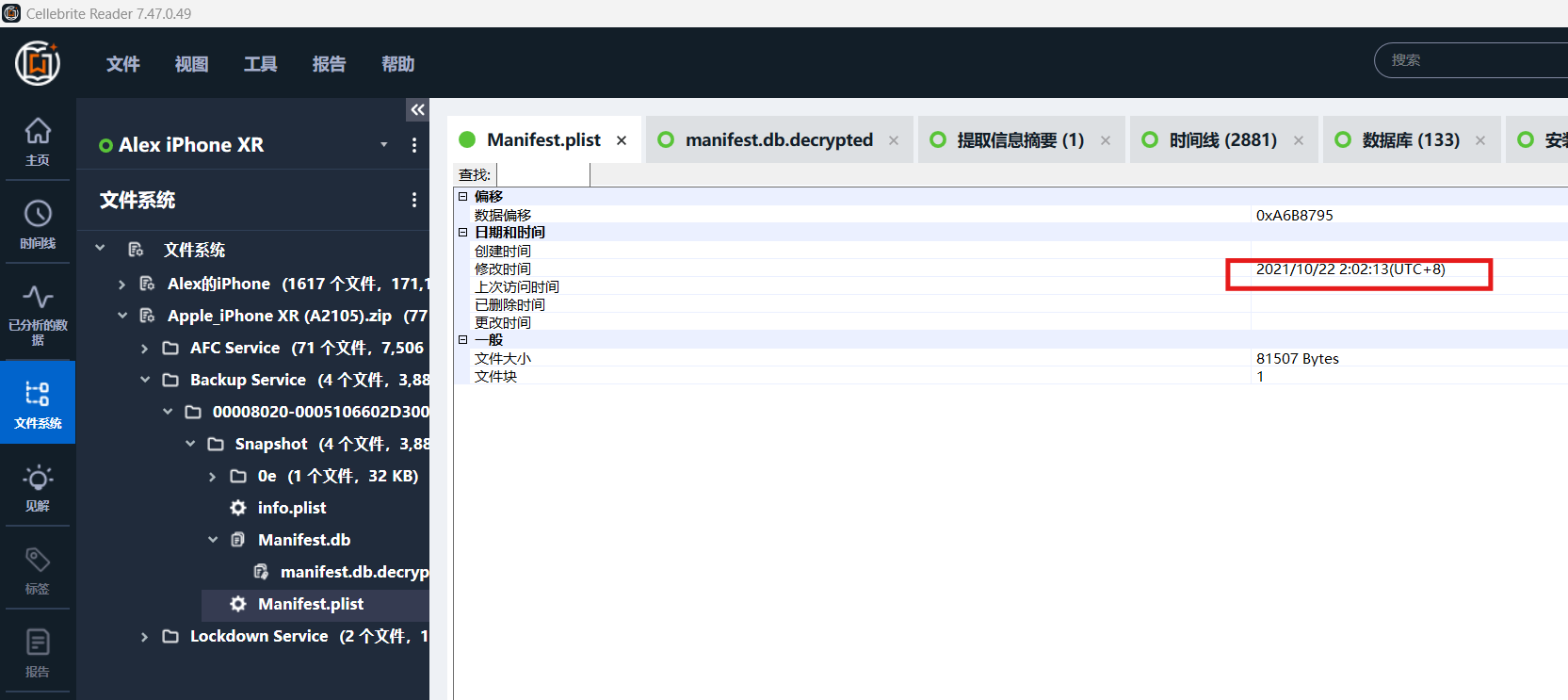
Task: Expand the Alex的iPhone tree node
Action: click(x=121, y=284)
